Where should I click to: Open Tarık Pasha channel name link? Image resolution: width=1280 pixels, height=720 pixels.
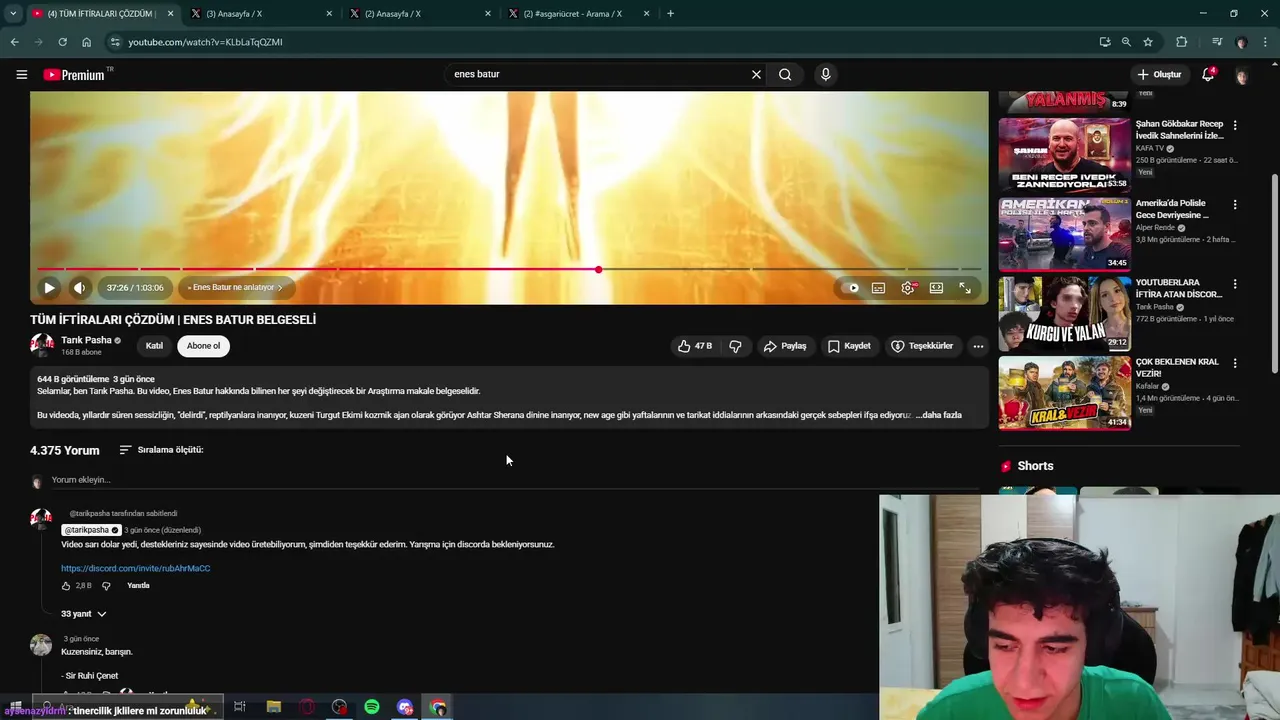coord(86,340)
